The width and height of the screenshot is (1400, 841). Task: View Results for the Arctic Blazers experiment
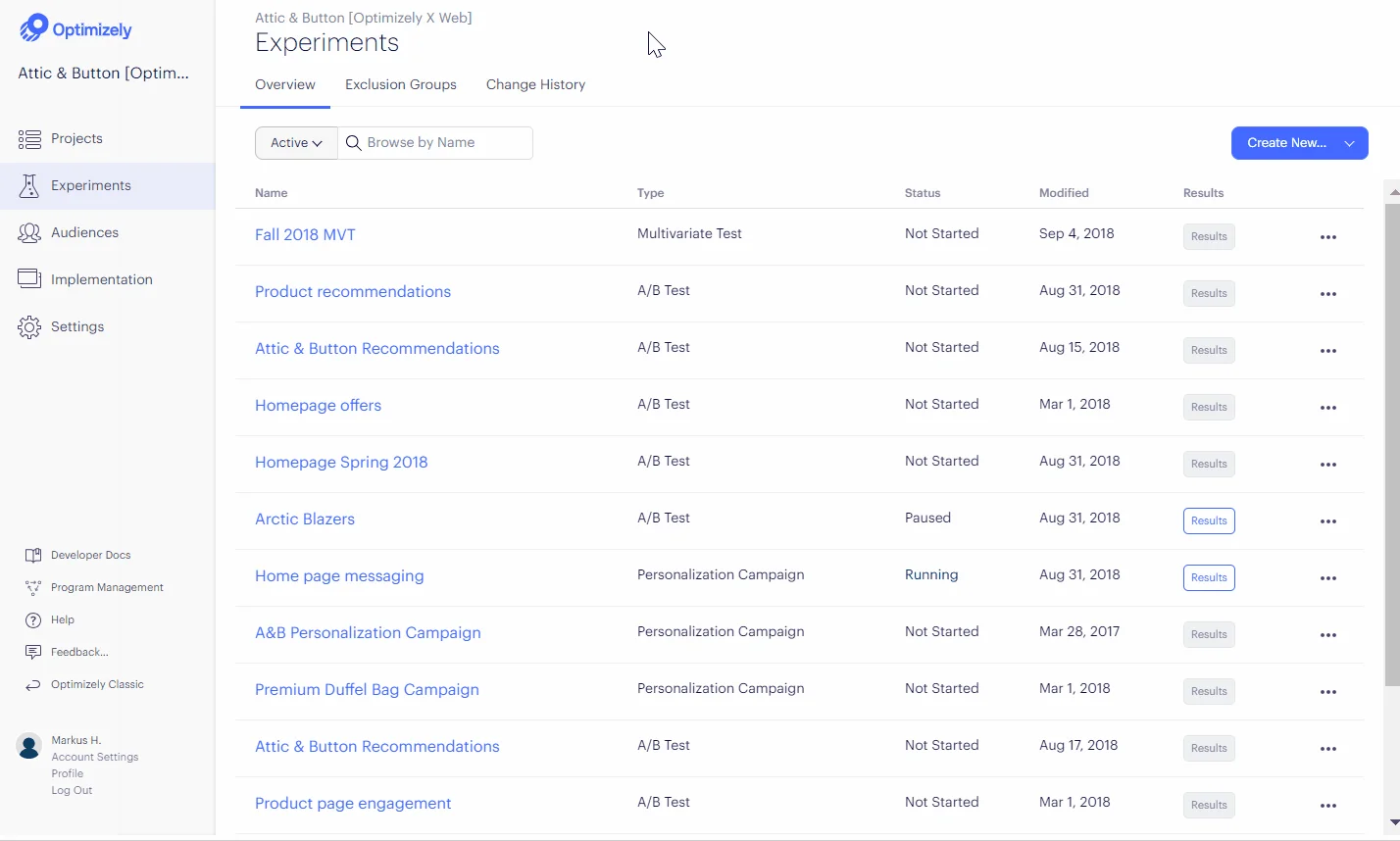[1209, 520]
